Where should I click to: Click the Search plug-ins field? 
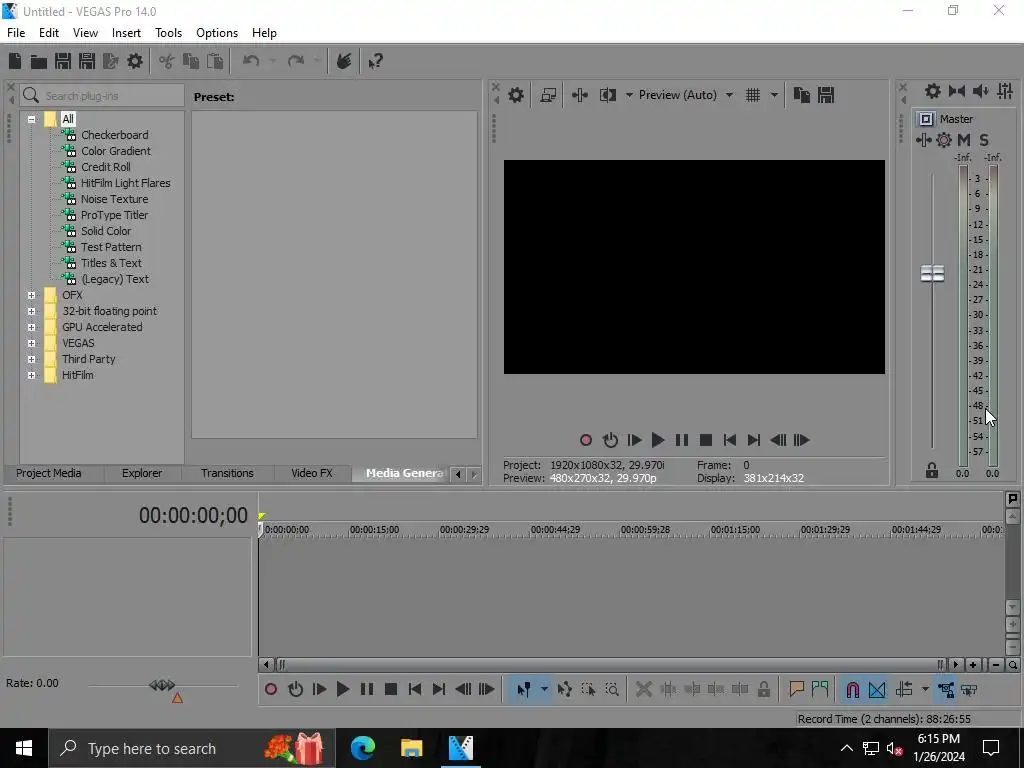click(102, 96)
